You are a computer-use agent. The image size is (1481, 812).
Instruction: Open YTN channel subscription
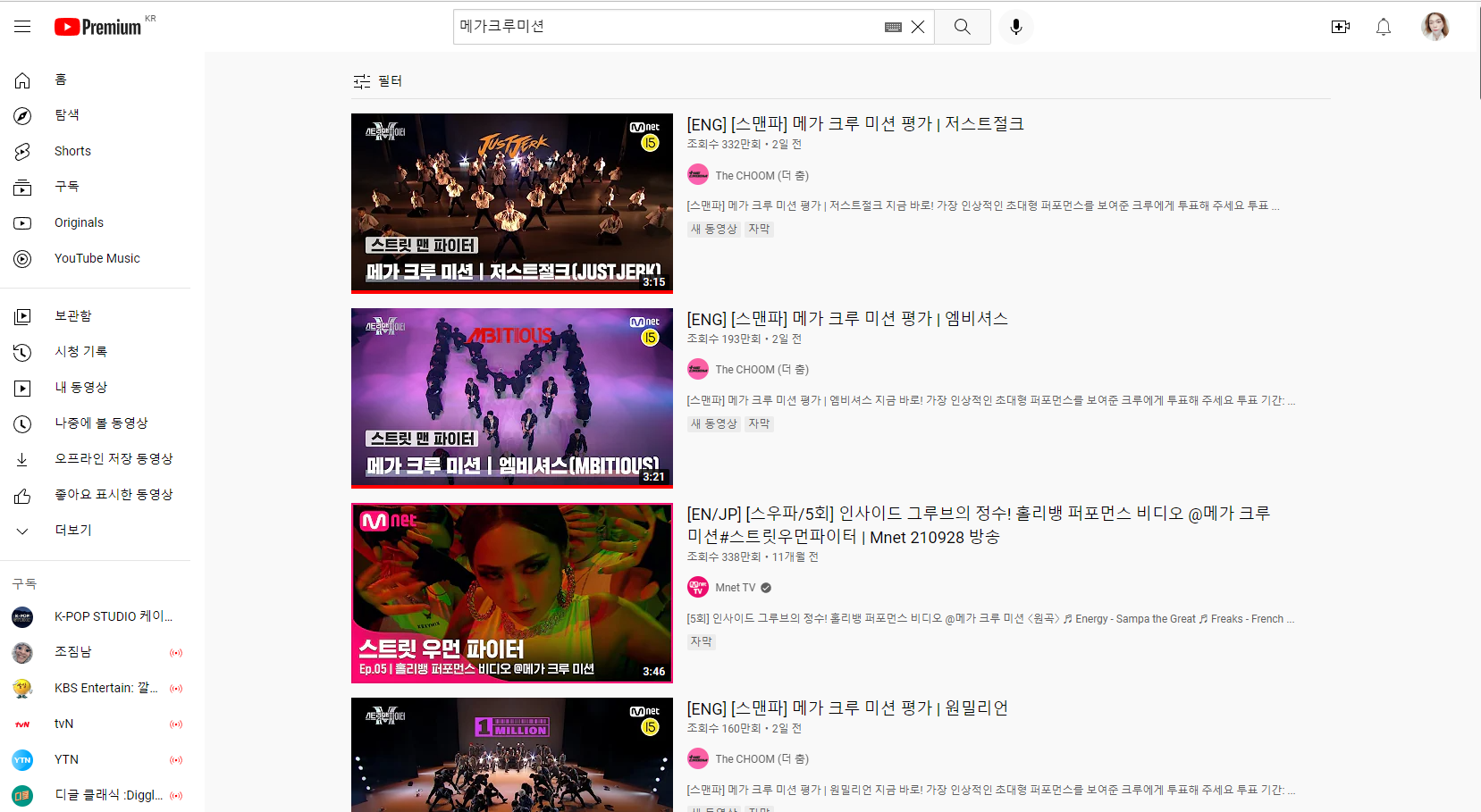pos(96,759)
